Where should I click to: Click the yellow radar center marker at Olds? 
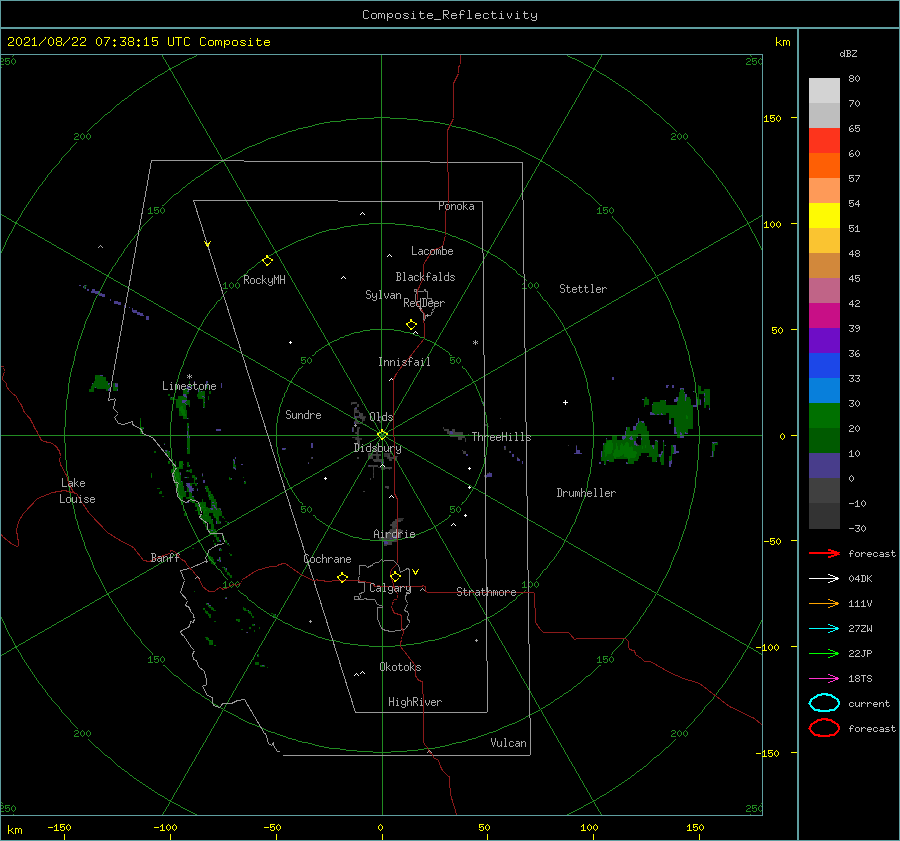coord(382,435)
